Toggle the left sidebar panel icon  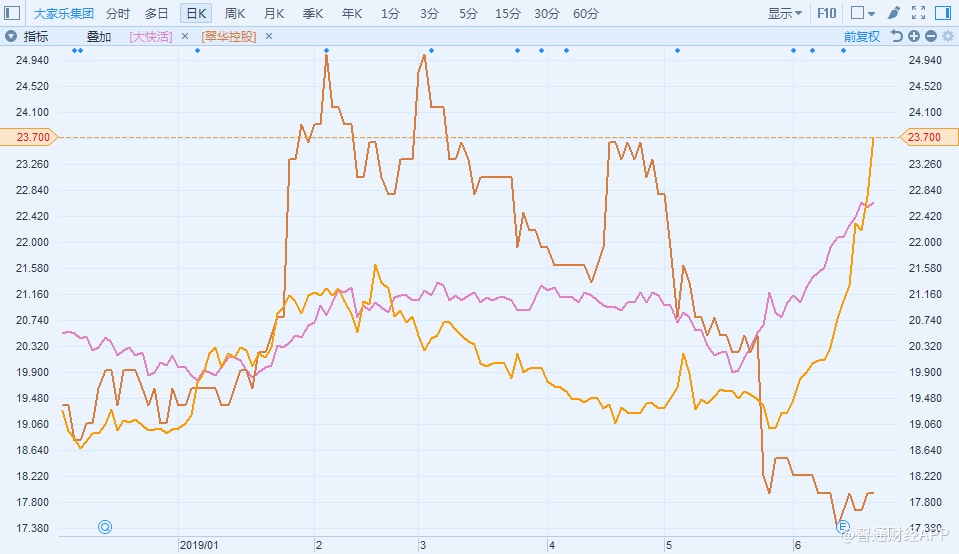[x=13, y=13]
